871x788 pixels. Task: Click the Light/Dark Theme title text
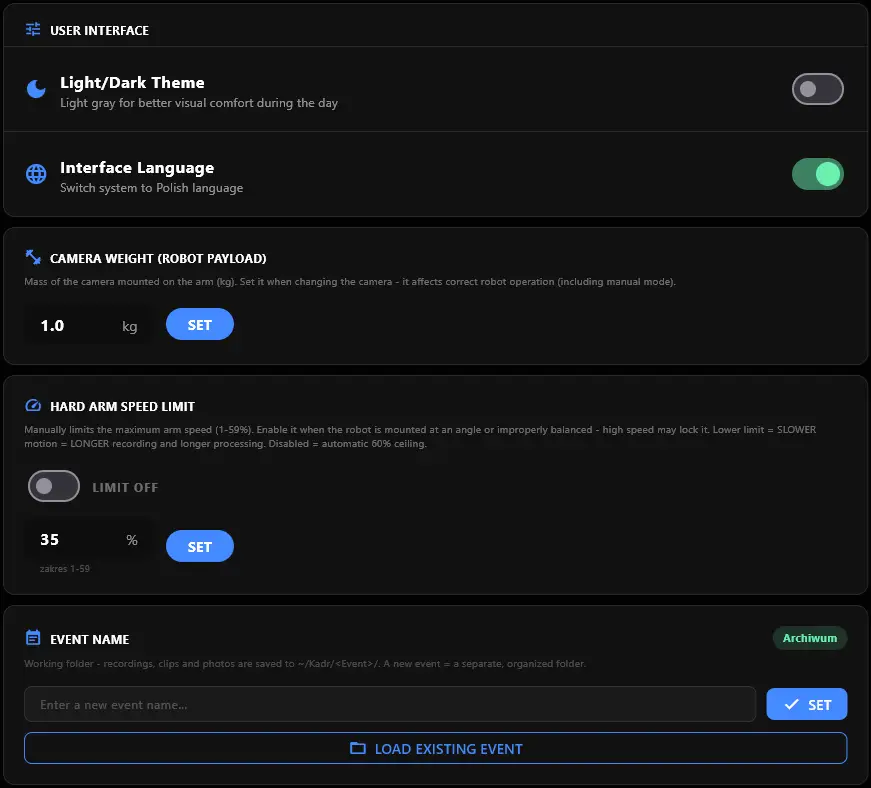click(x=132, y=83)
